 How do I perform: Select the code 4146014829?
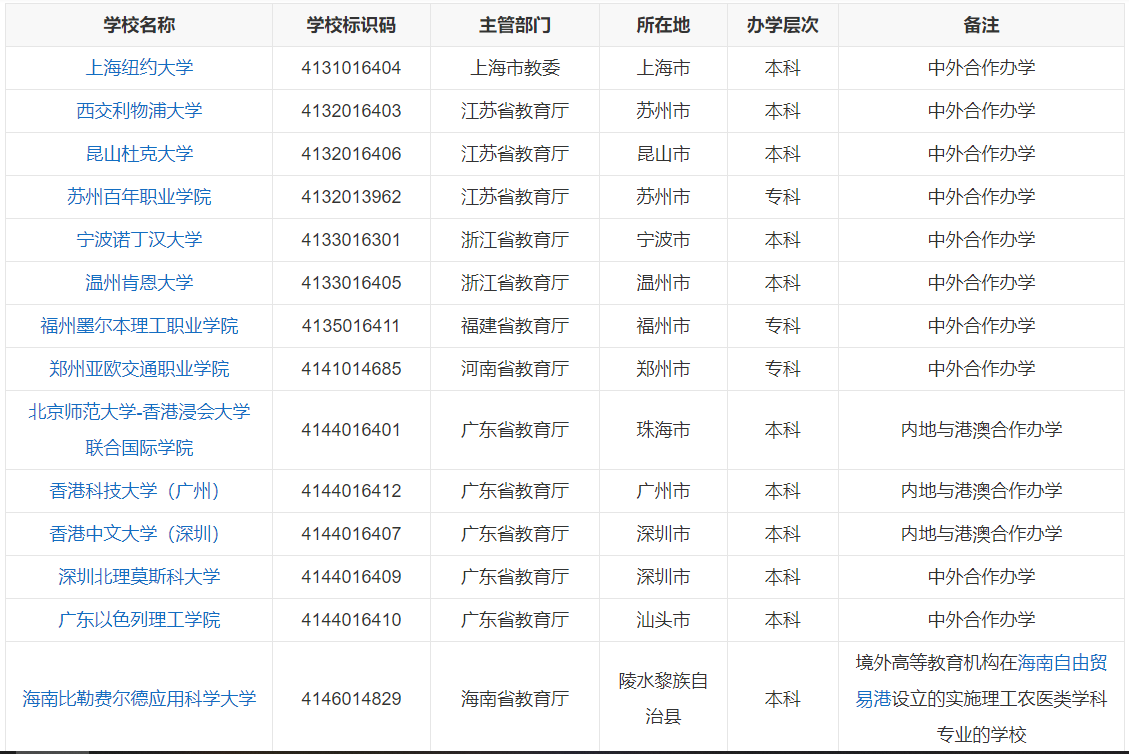pos(351,699)
